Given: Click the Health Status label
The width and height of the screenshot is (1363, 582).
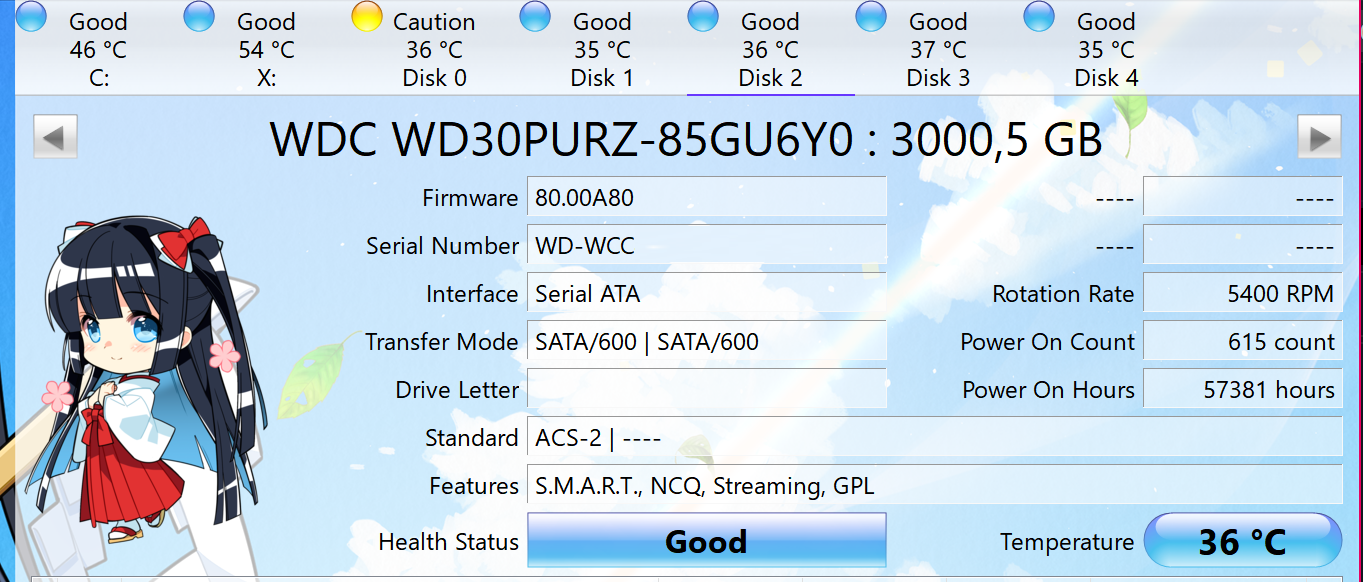Looking at the screenshot, I should (448, 542).
